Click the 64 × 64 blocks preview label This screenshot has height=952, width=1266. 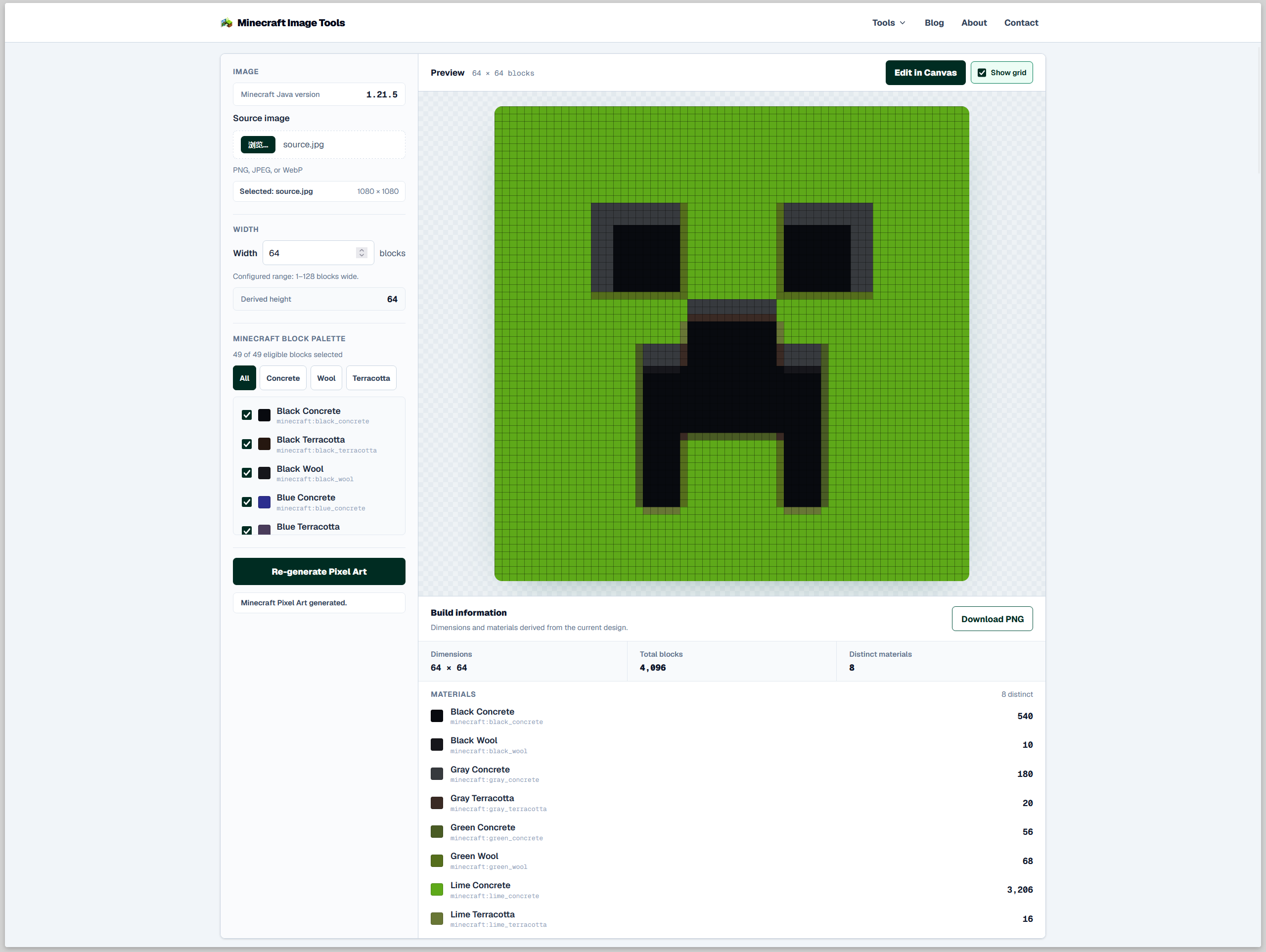(x=503, y=73)
